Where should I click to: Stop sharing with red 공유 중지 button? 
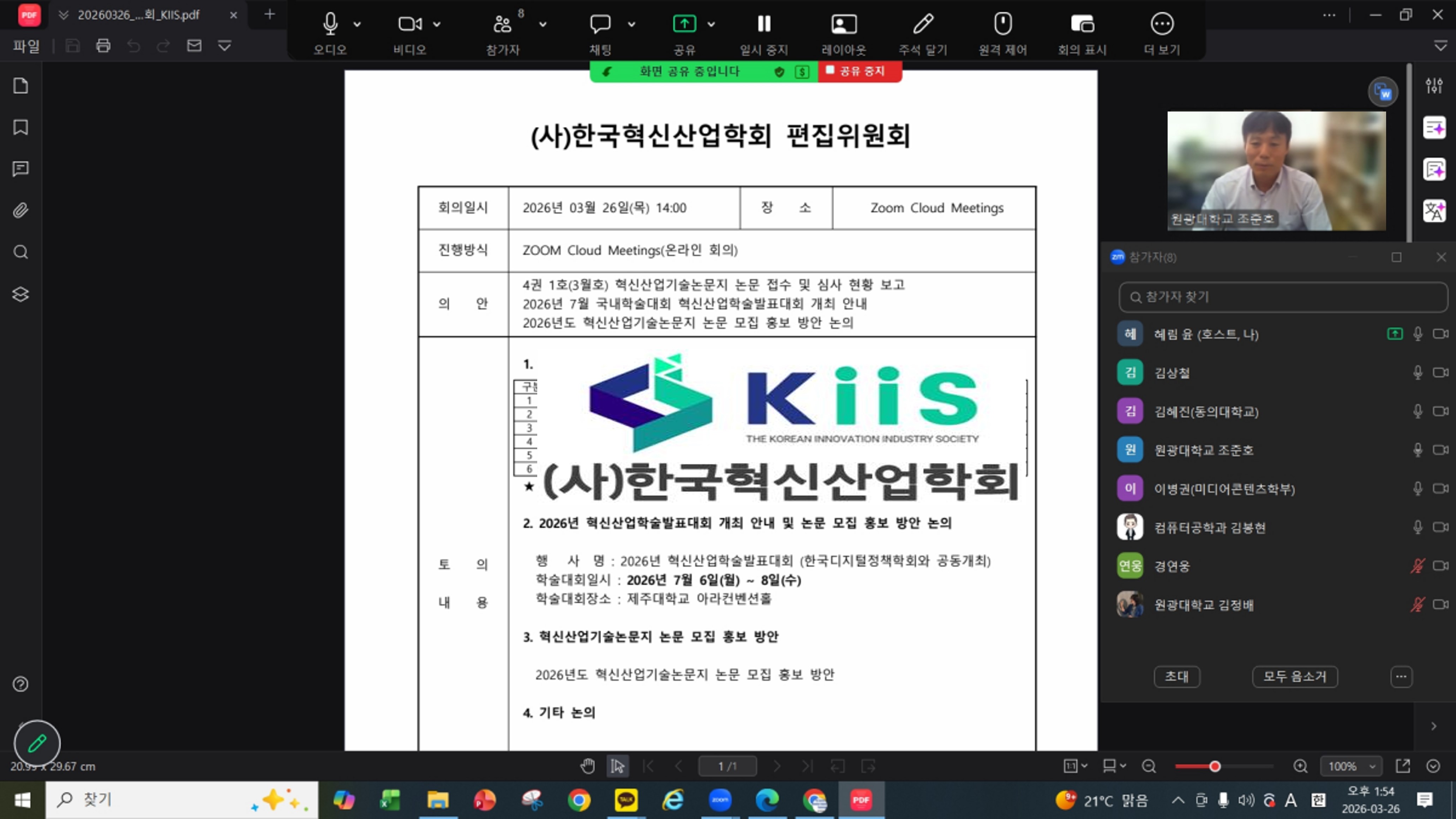[859, 71]
